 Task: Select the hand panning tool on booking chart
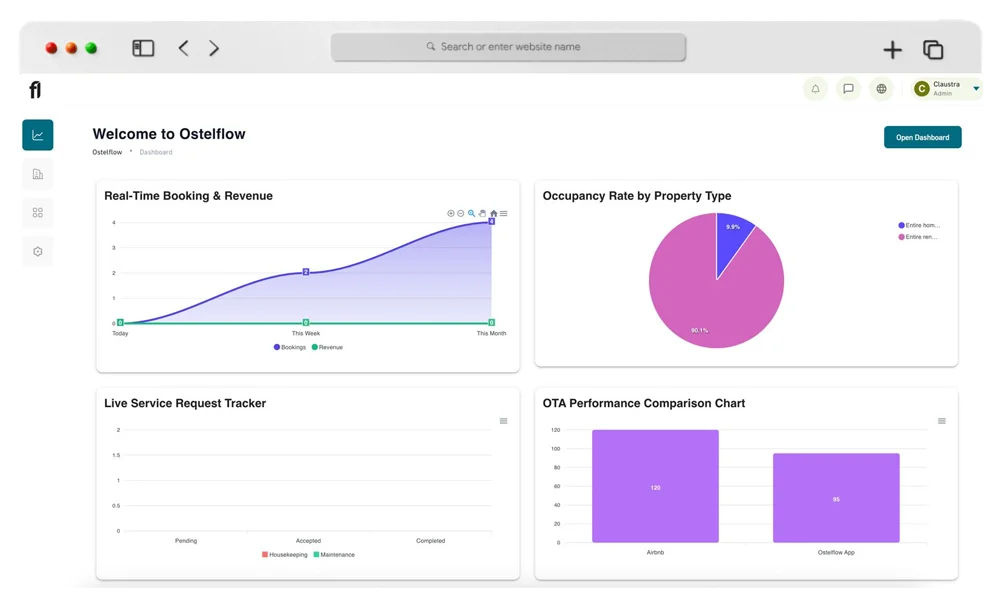(482, 213)
